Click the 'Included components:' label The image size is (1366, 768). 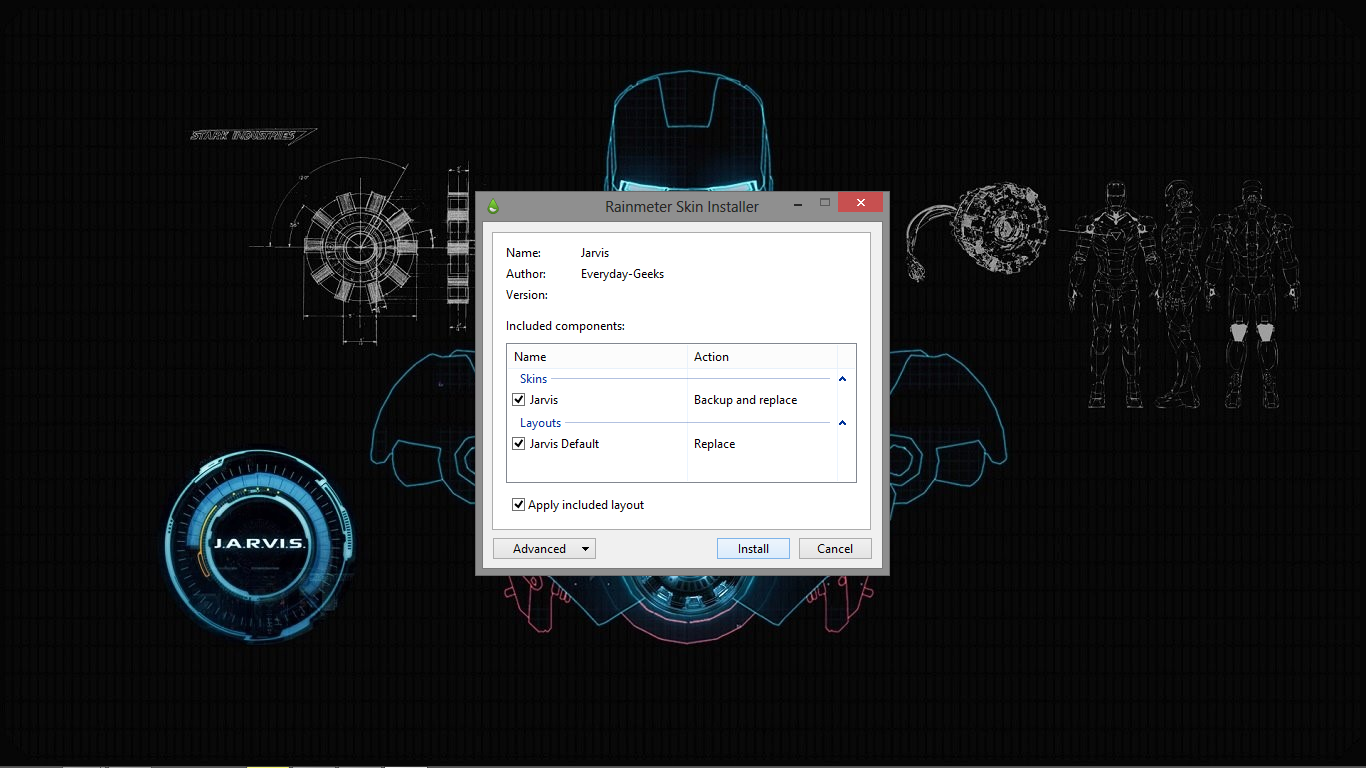tap(565, 326)
